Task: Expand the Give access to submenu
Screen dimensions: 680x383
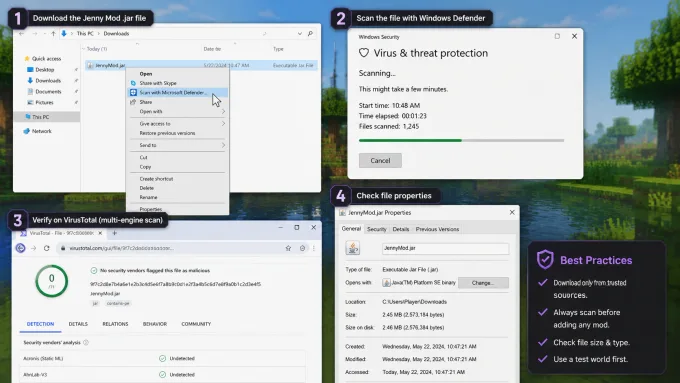Action: [223, 124]
